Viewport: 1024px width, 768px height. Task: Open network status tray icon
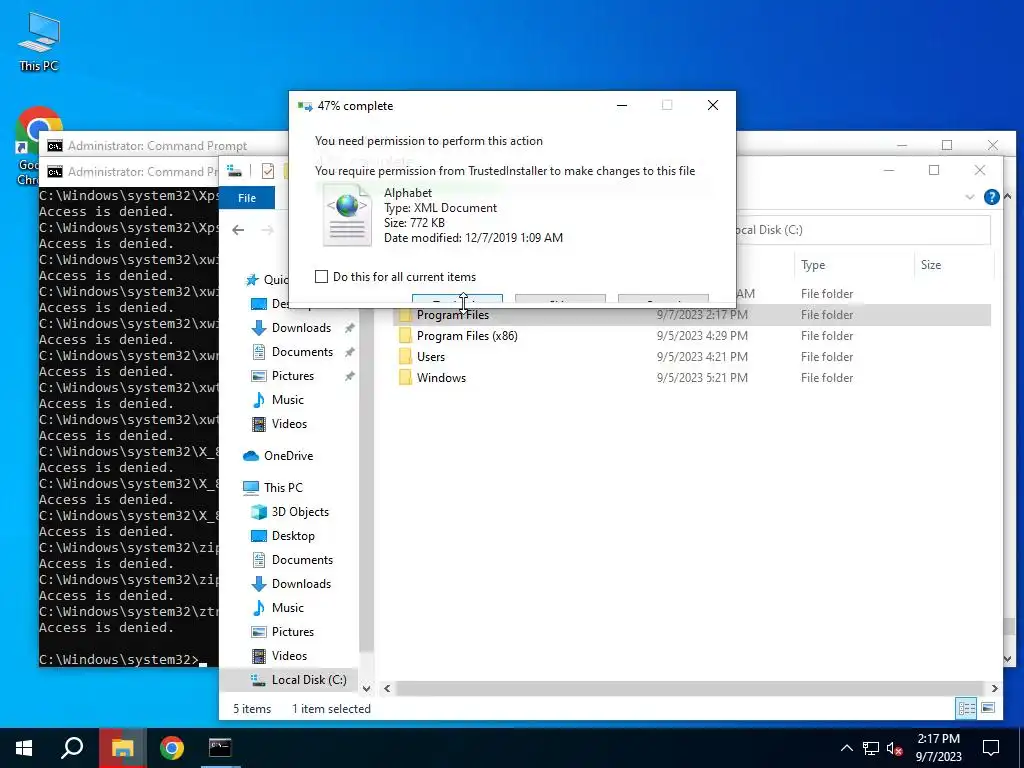click(x=871, y=748)
